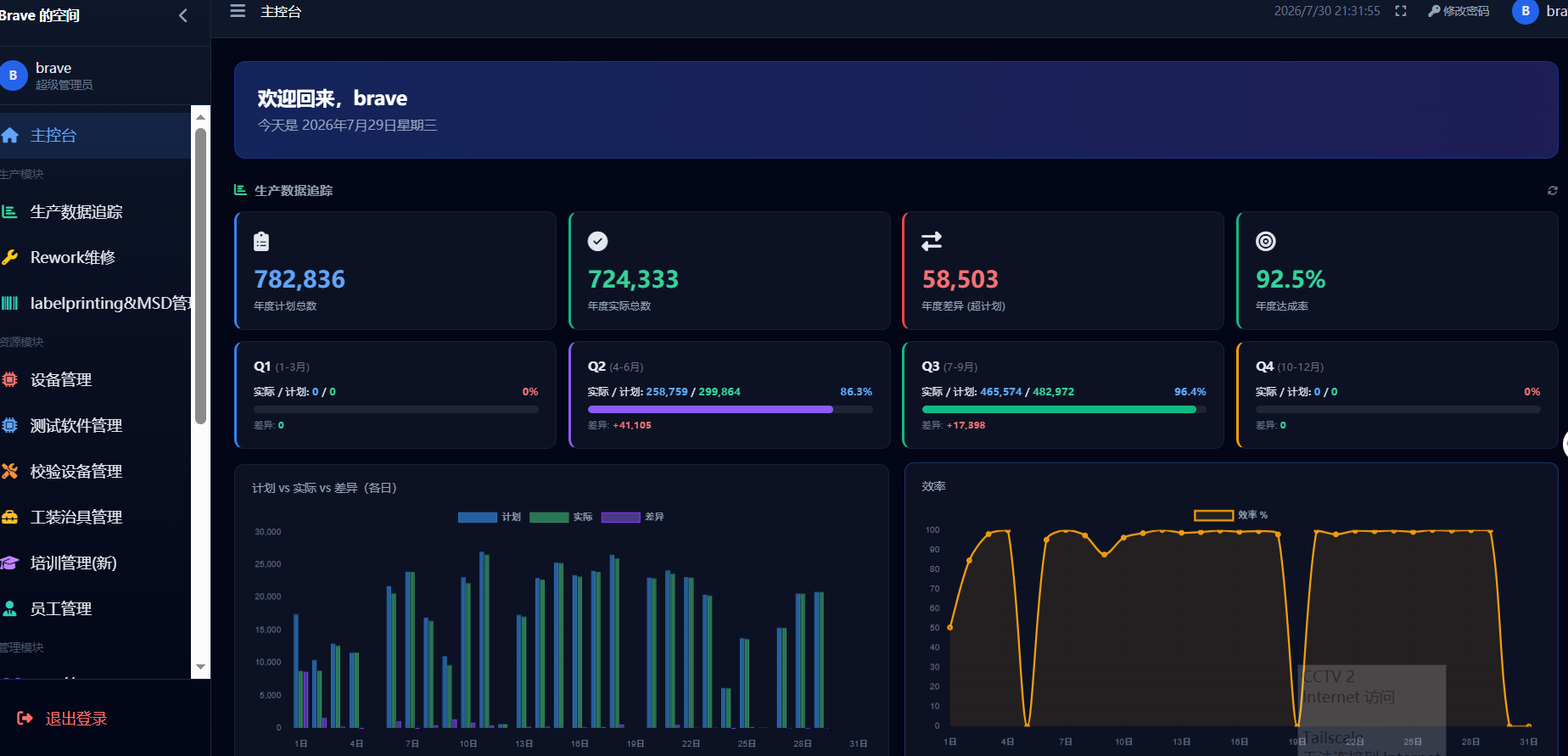Click the fullscreen toggle icon in top bar
The width and height of the screenshot is (1568, 756).
(1401, 11)
